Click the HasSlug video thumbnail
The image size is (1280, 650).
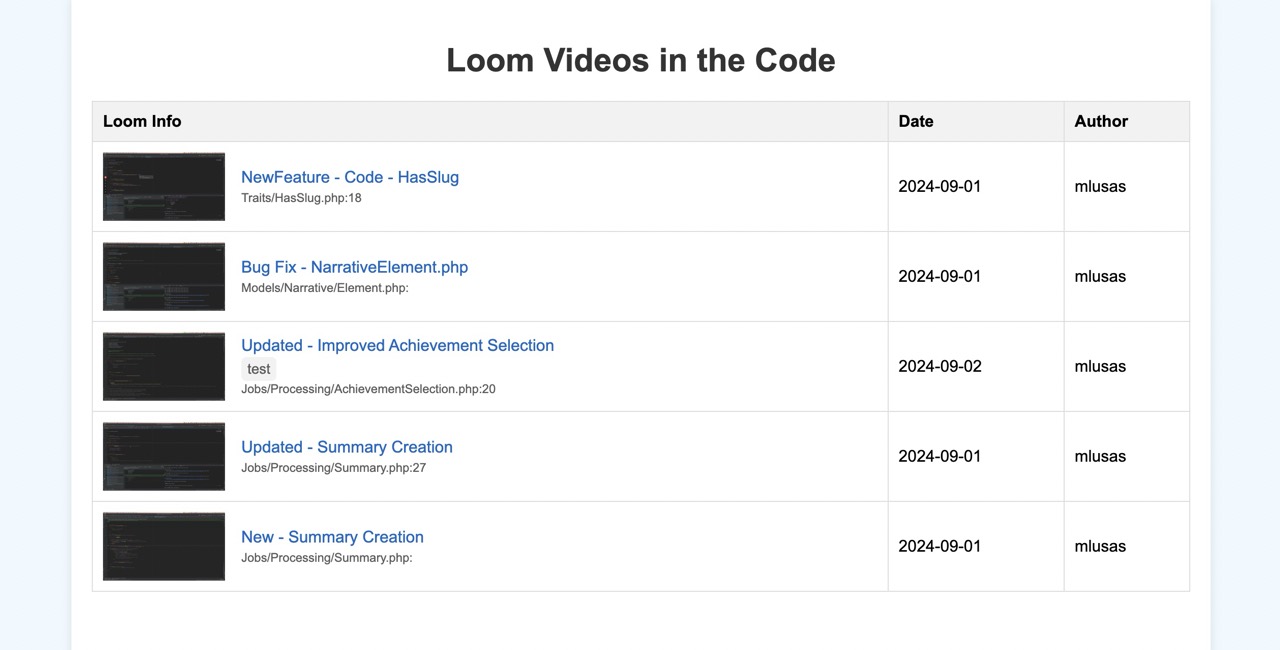pyautogui.click(x=164, y=187)
